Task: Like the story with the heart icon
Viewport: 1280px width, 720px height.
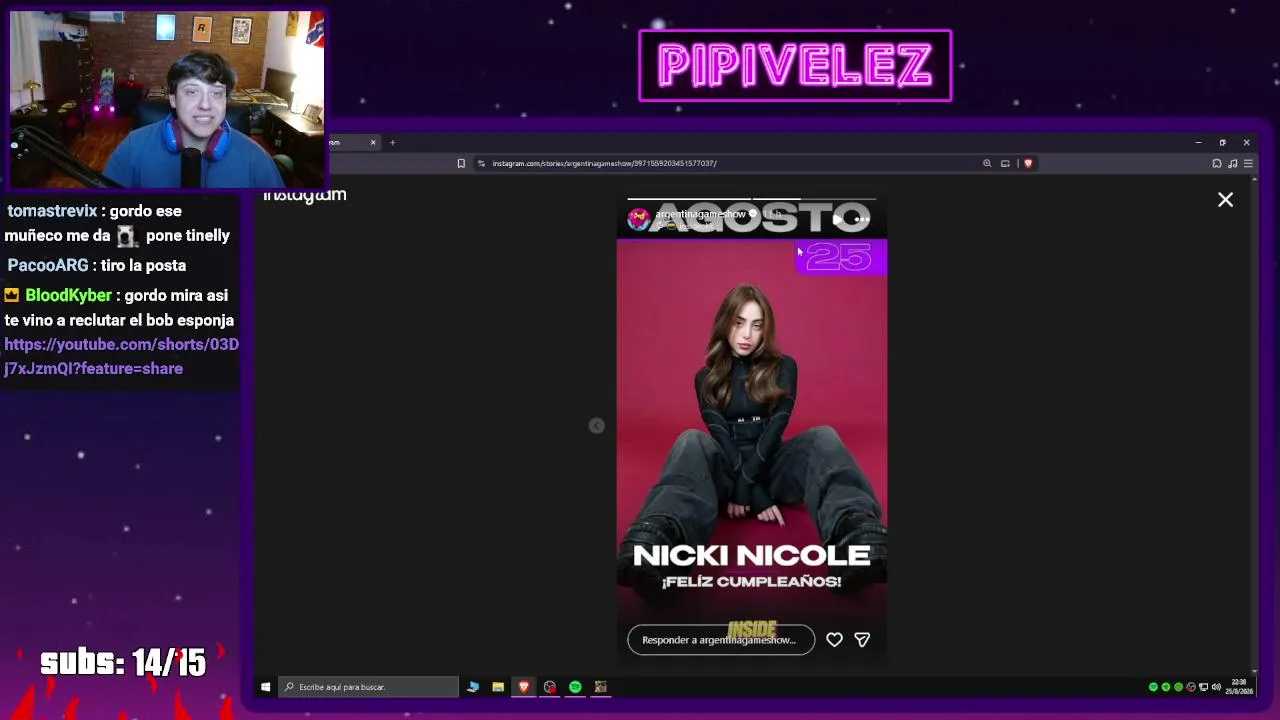Action: 834,640
